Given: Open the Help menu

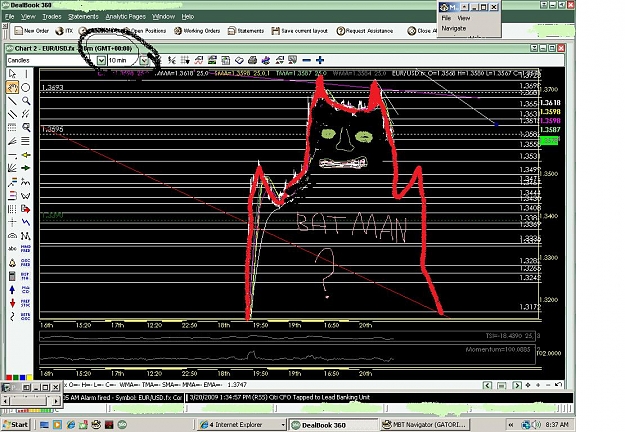Looking at the screenshot, I should tap(188, 17).
